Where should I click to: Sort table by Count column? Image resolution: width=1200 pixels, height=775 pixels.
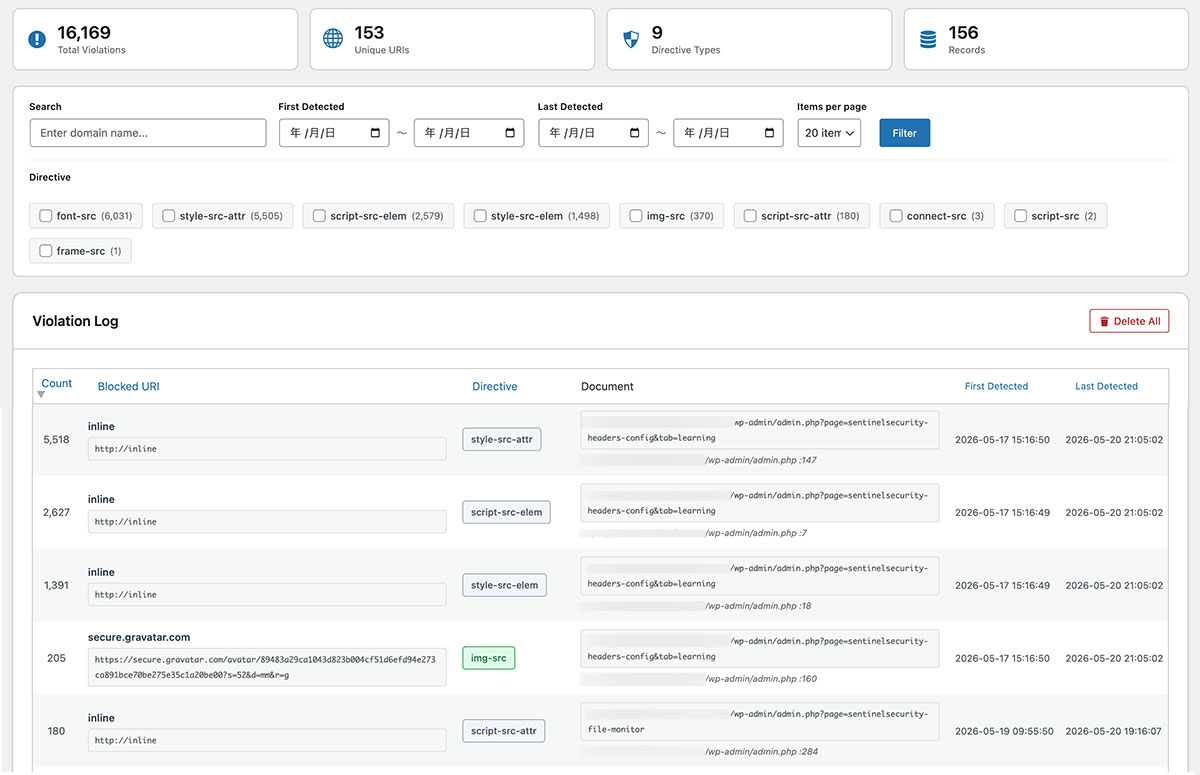click(56, 384)
